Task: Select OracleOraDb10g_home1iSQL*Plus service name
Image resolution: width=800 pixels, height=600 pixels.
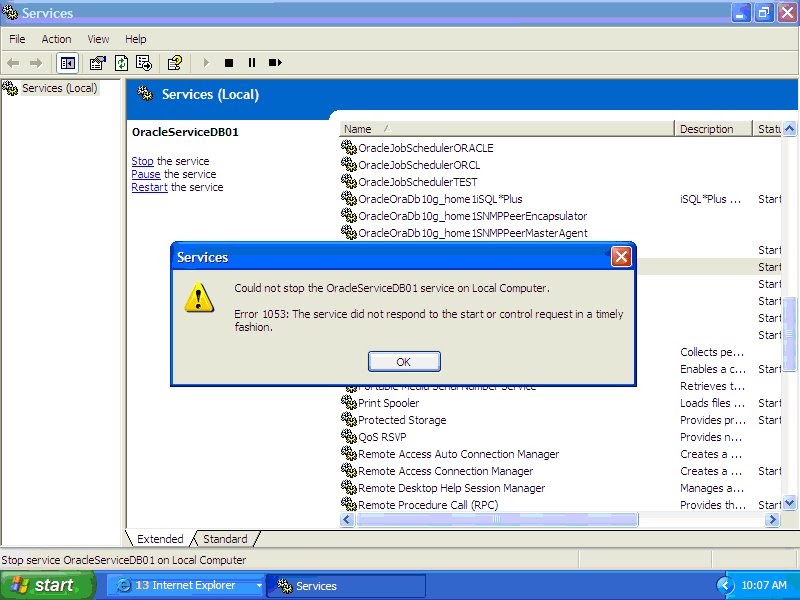Action: point(440,199)
